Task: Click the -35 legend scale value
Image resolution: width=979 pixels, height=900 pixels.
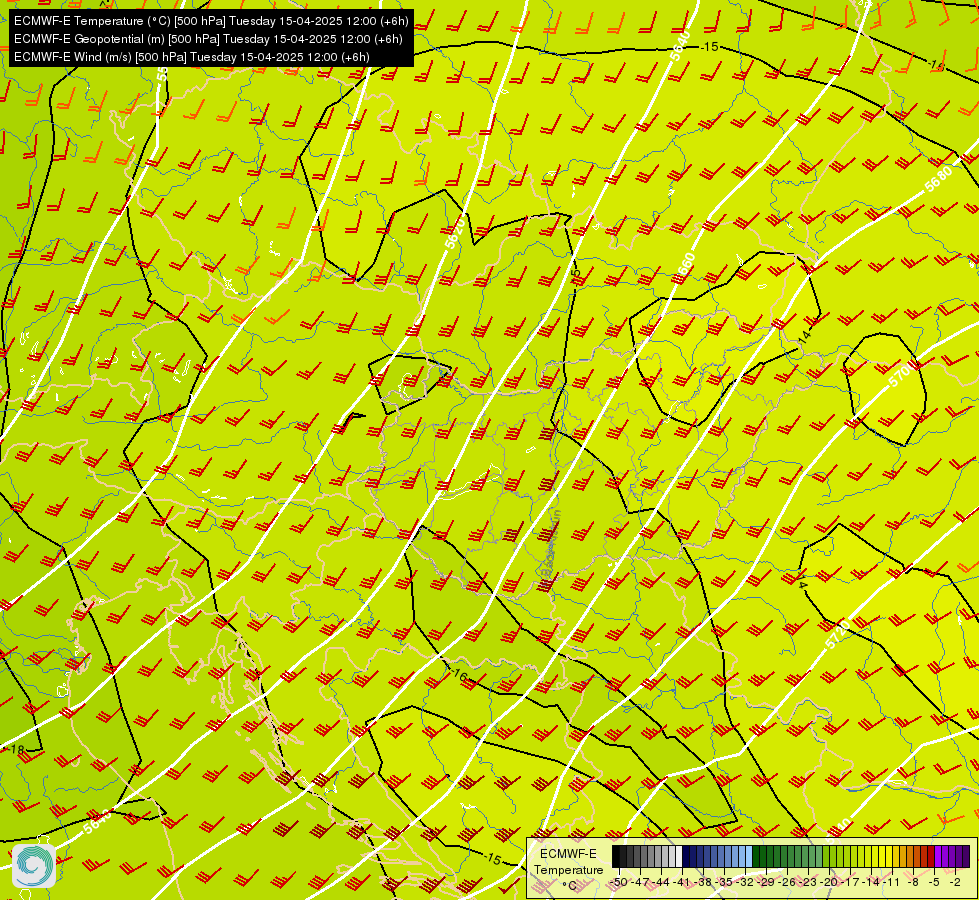Action: 724,882
